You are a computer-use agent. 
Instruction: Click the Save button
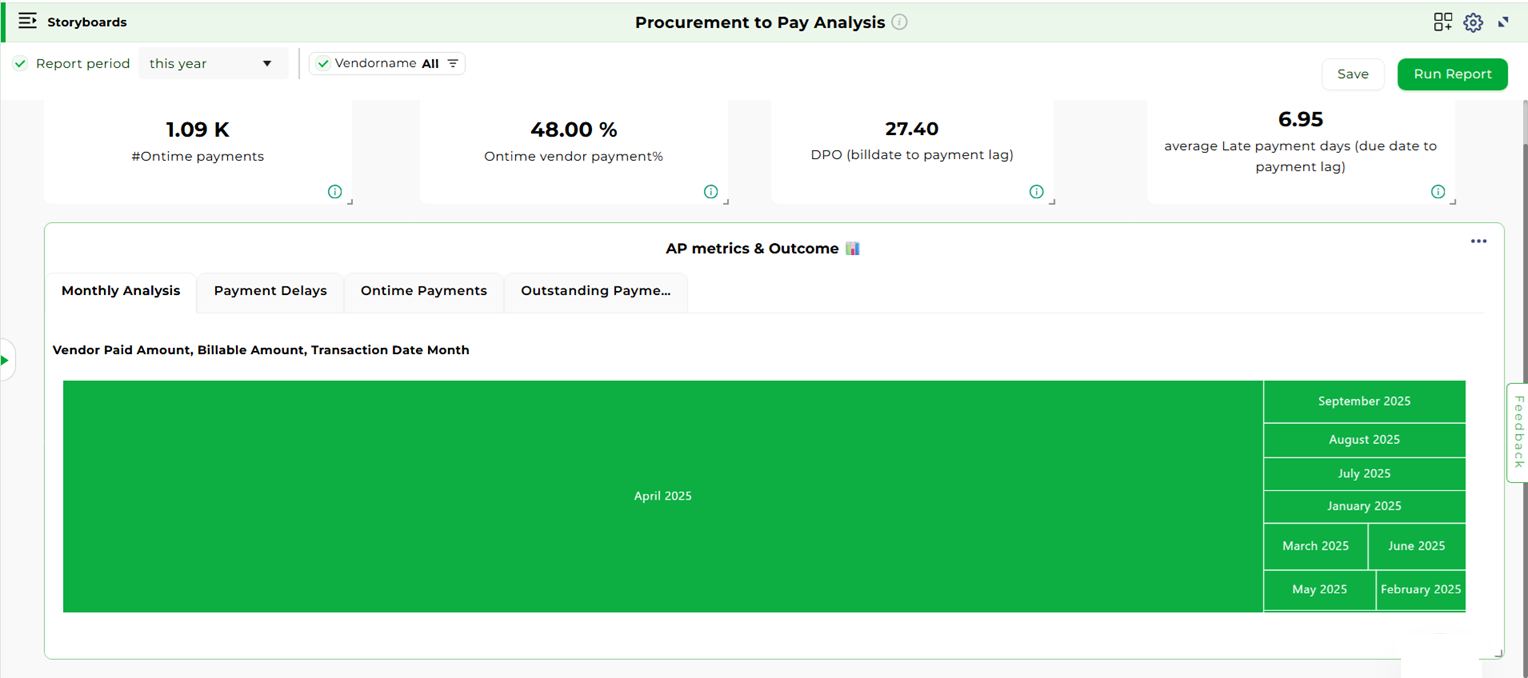1352,74
